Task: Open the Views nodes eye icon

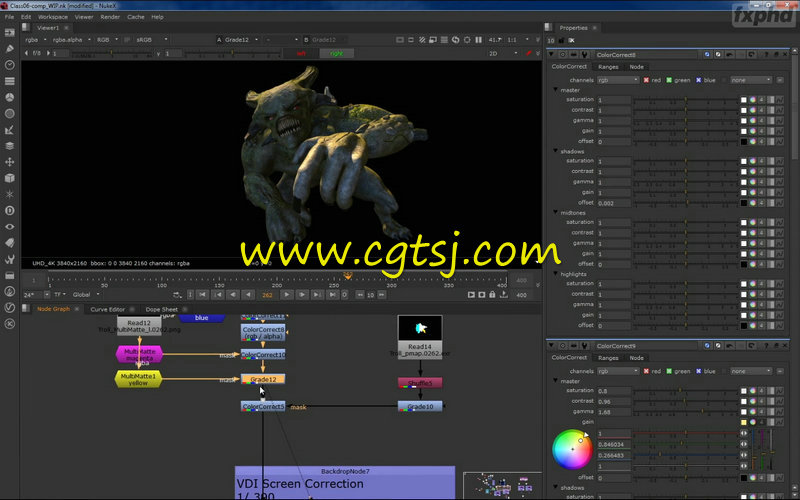Action: pyautogui.click(x=9, y=227)
